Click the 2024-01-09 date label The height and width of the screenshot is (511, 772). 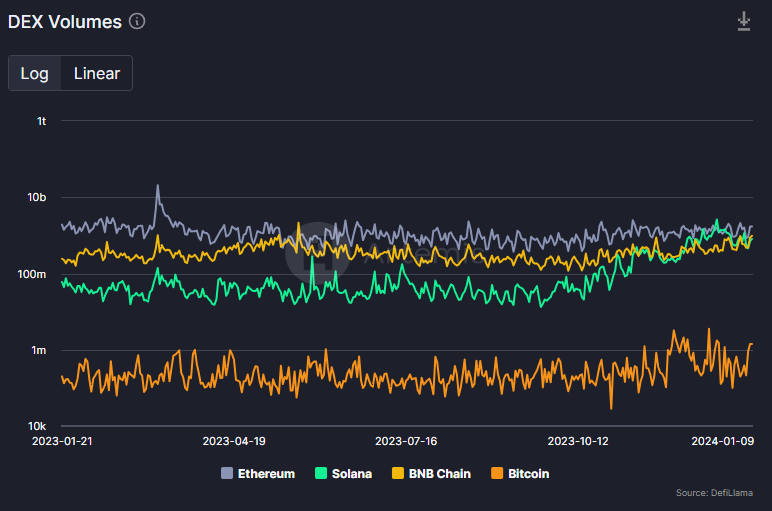722,441
